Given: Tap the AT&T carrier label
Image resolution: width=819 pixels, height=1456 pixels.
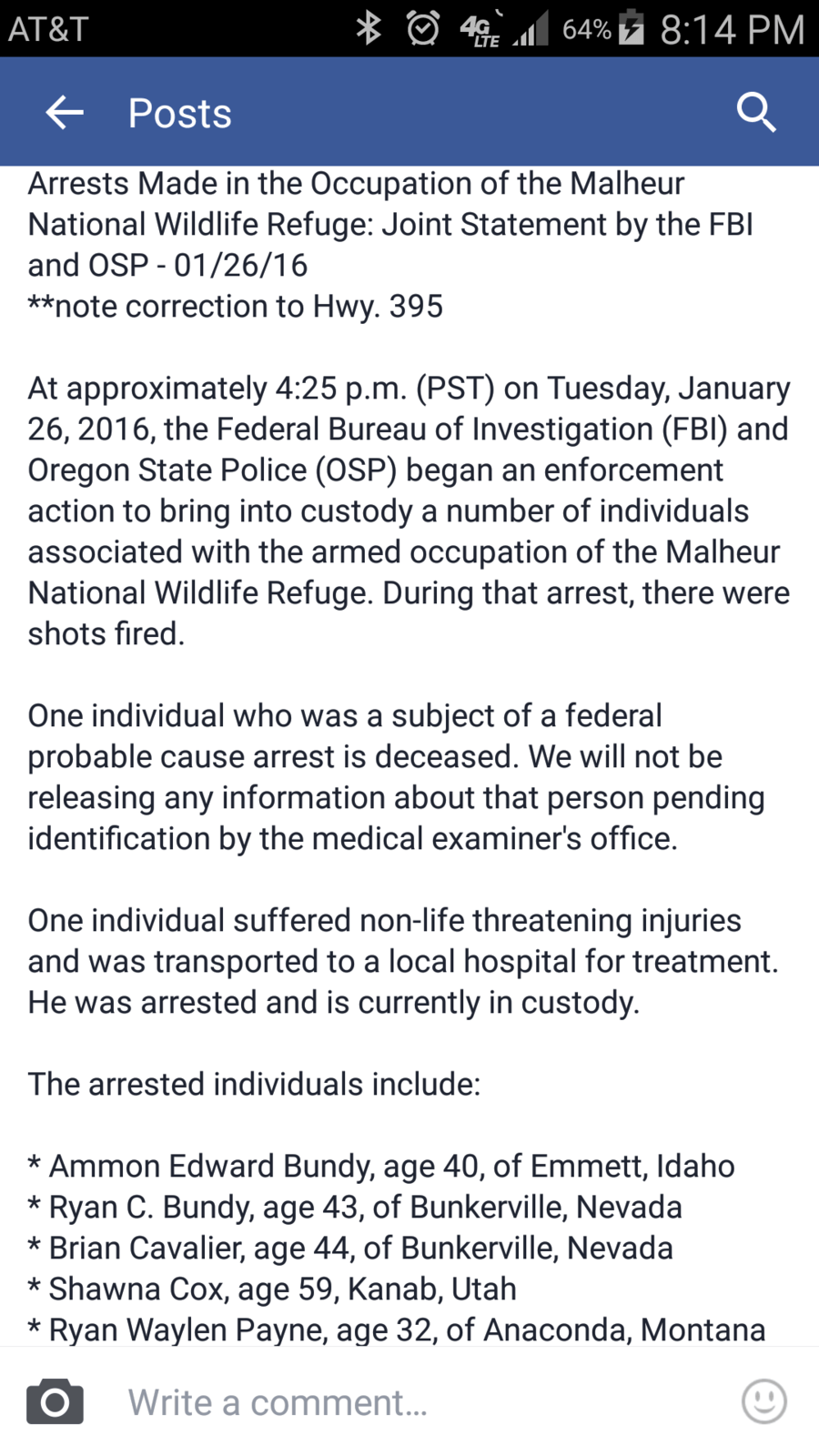Looking at the screenshot, I should click(48, 29).
